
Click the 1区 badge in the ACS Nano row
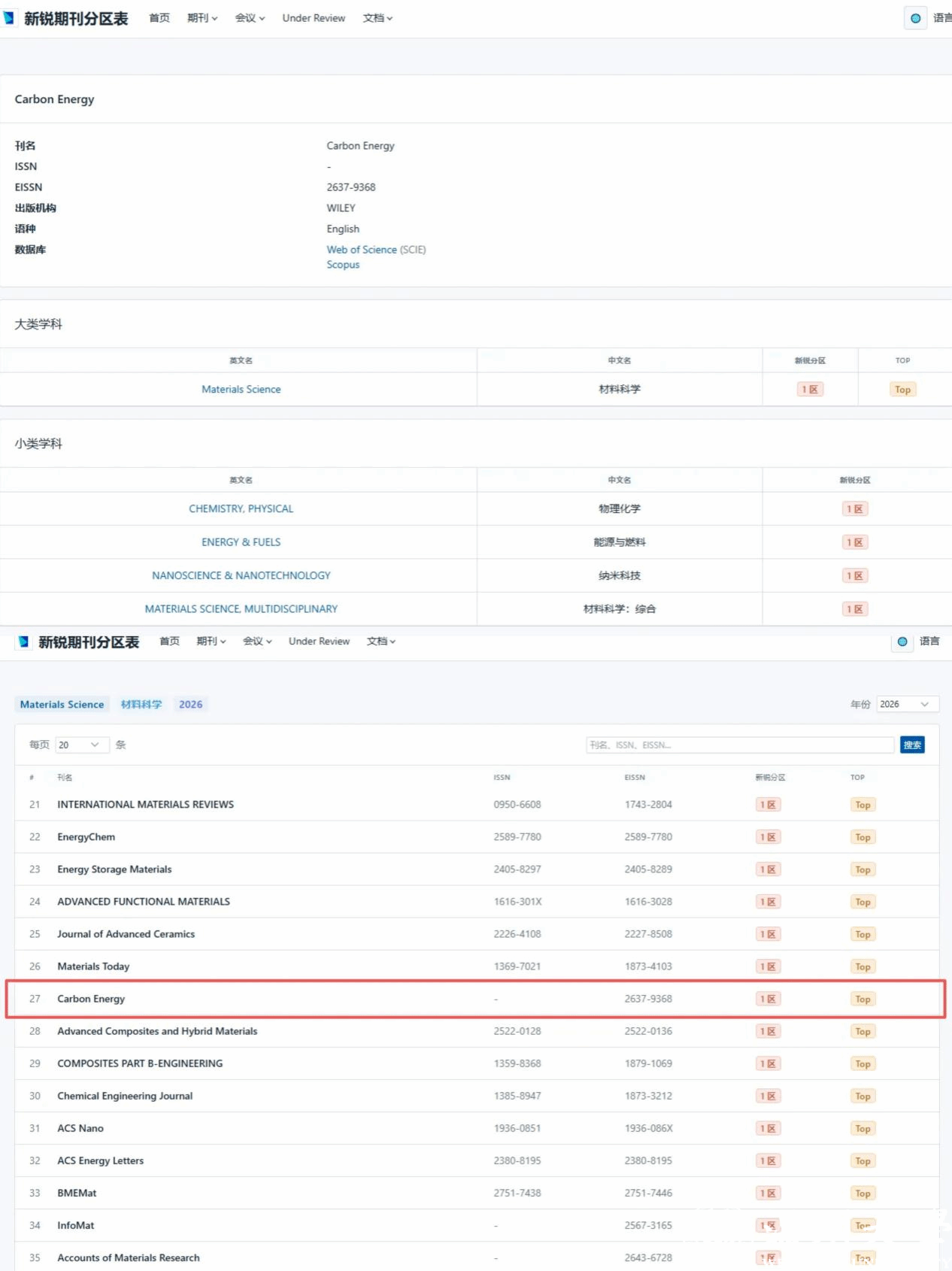coord(768,1128)
